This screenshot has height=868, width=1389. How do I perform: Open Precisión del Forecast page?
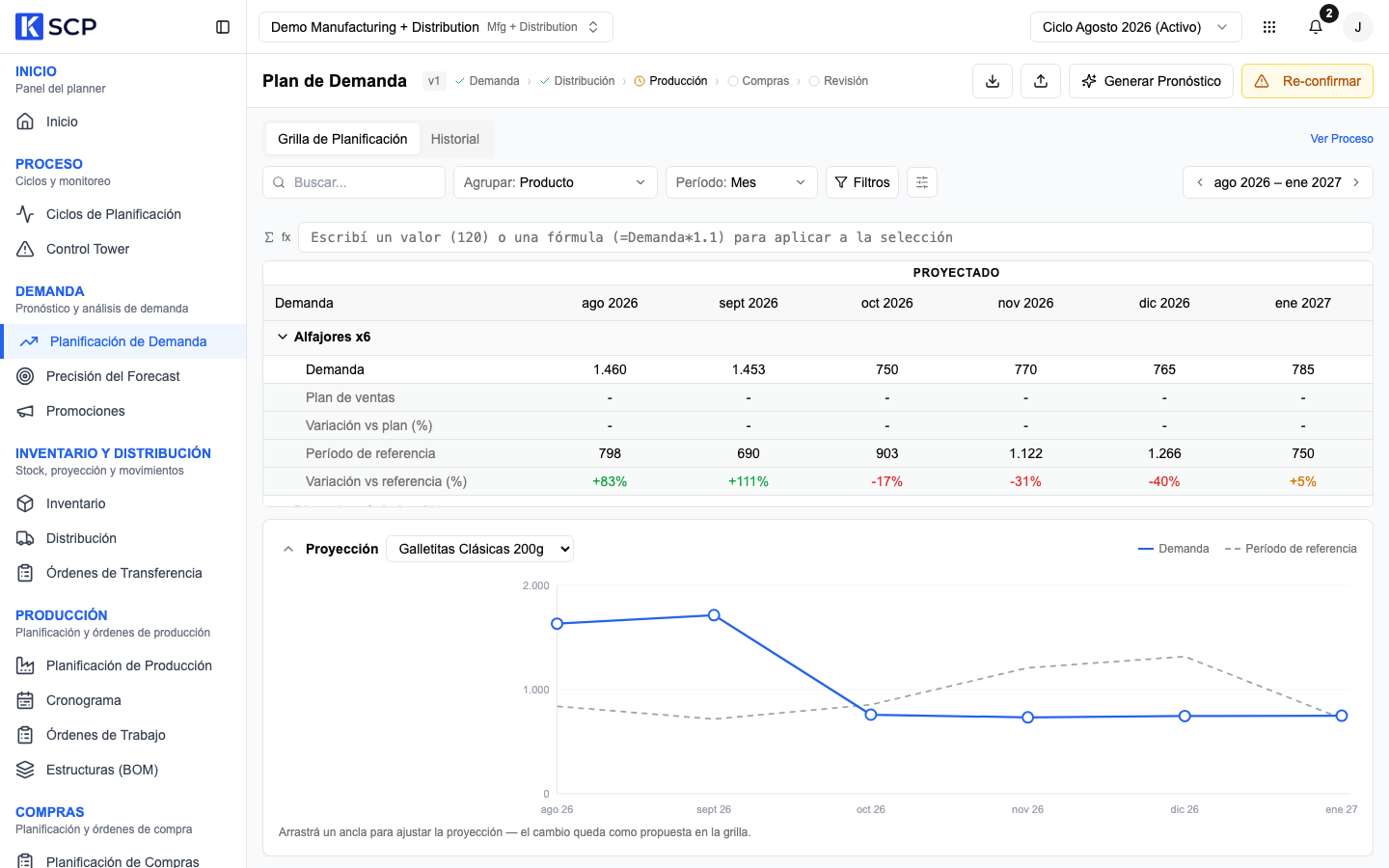(123, 376)
